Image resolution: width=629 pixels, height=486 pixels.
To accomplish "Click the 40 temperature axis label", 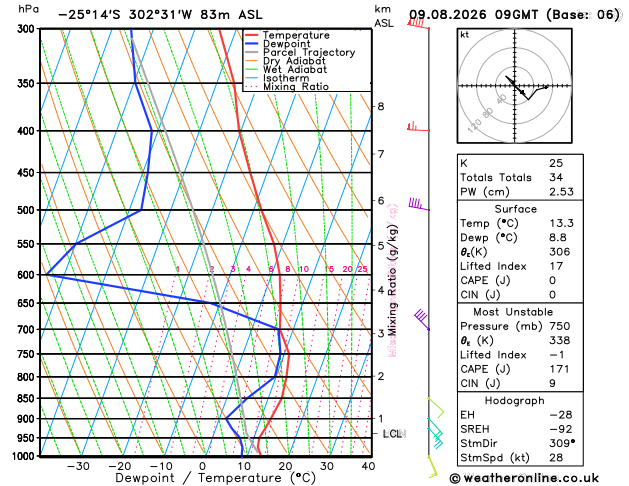I will pos(368,466).
